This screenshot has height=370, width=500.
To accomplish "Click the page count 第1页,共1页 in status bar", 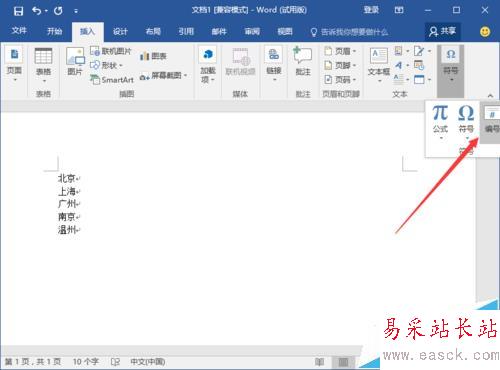I will point(32,362).
